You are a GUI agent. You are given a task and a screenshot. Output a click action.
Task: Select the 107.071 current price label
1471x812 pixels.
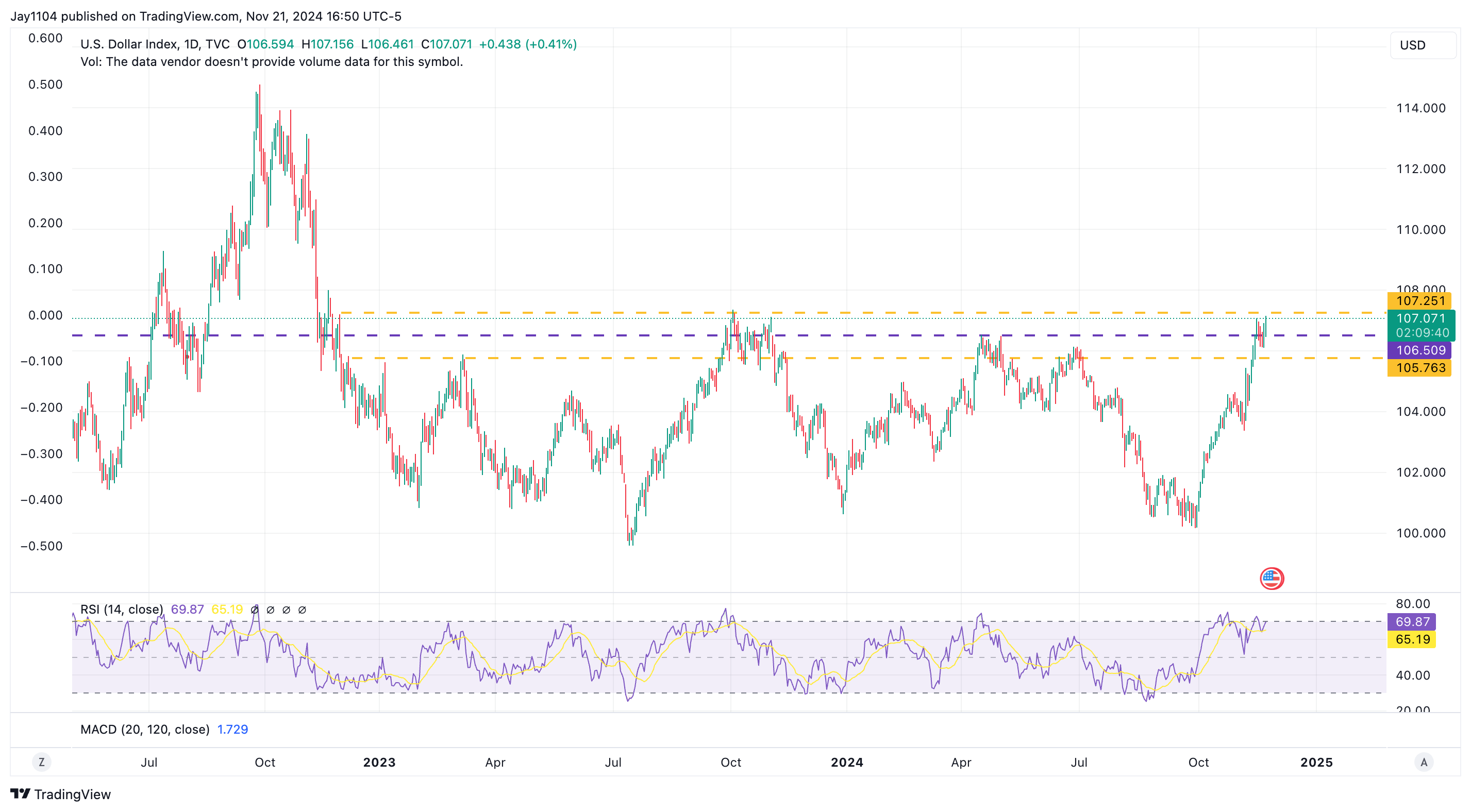[1421, 325]
